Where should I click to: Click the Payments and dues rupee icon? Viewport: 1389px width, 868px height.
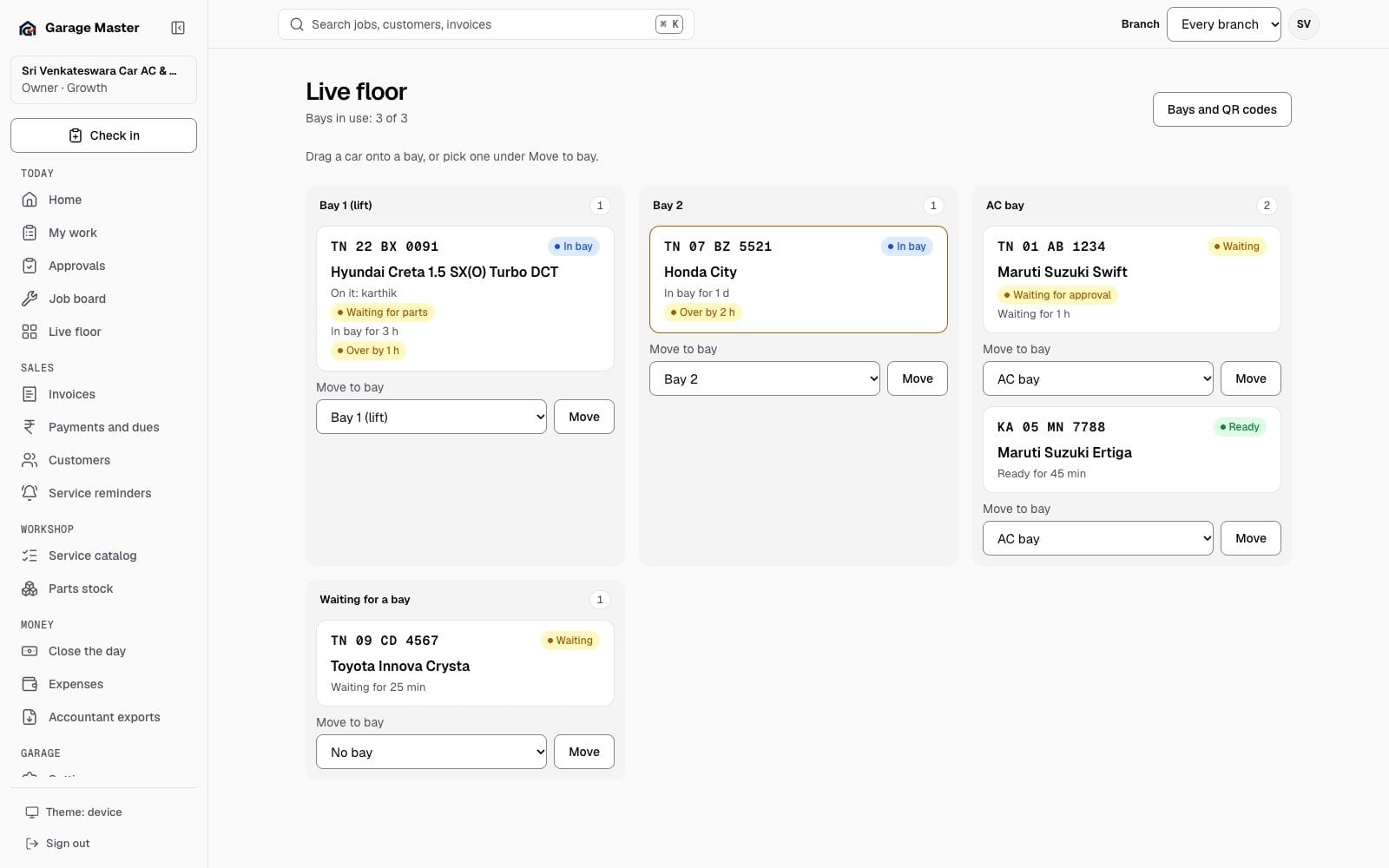coord(30,427)
